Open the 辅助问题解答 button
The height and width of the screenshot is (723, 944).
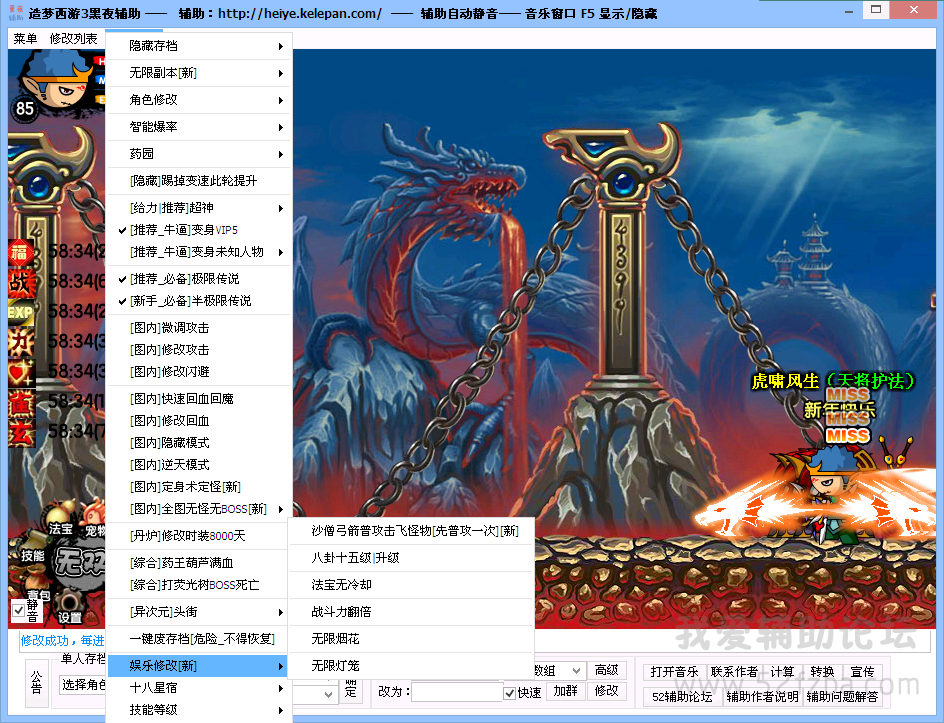[x=842, y=697]
